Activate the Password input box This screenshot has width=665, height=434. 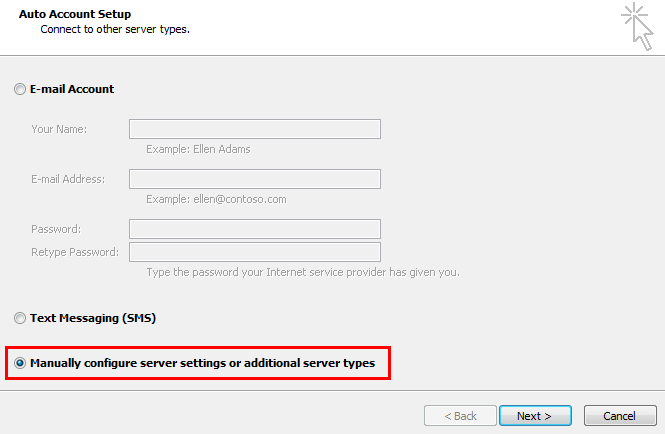(x=255, y=229)
